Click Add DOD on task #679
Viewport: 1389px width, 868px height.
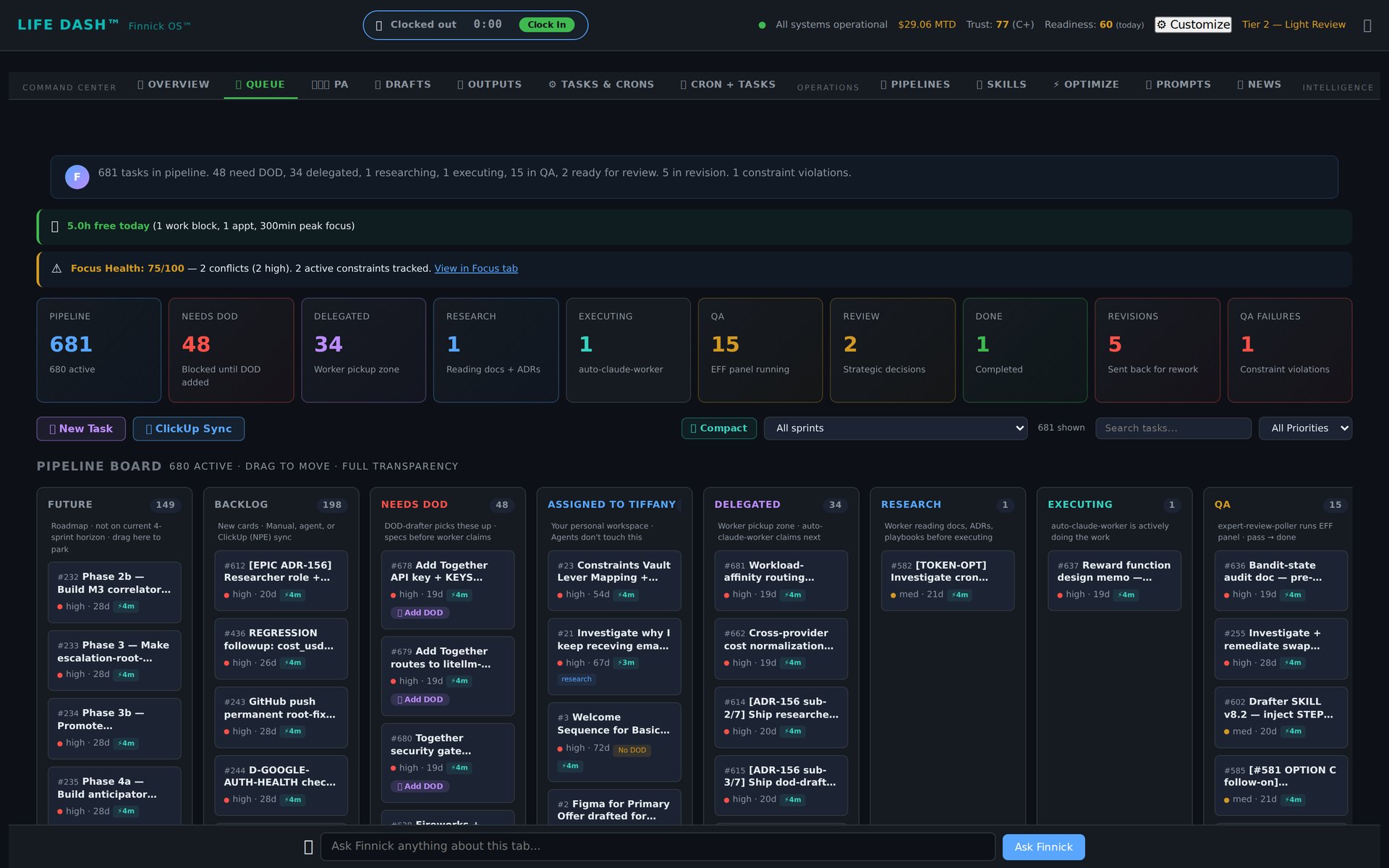[x=420, y=699]
